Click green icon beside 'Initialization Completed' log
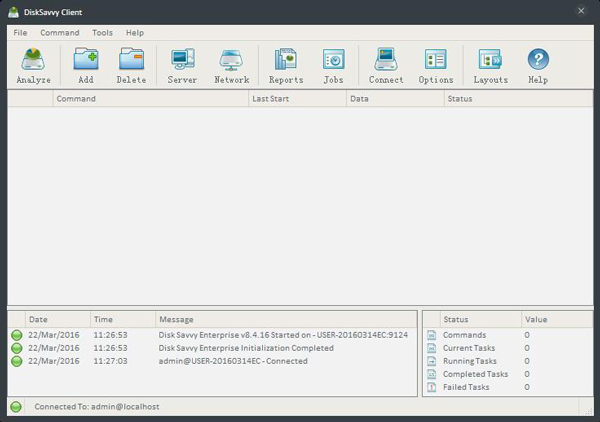This screenshot has height=422, width=600. (x=16, y=348)
